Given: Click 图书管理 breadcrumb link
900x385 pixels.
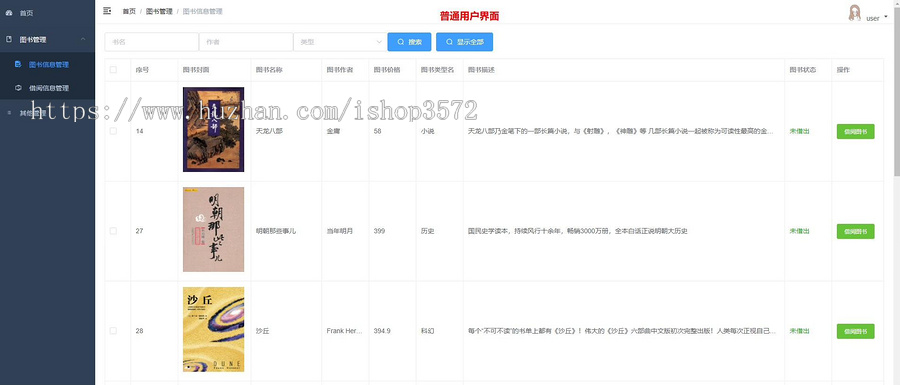Looking at the screenshot, I should tap(159, 11).
